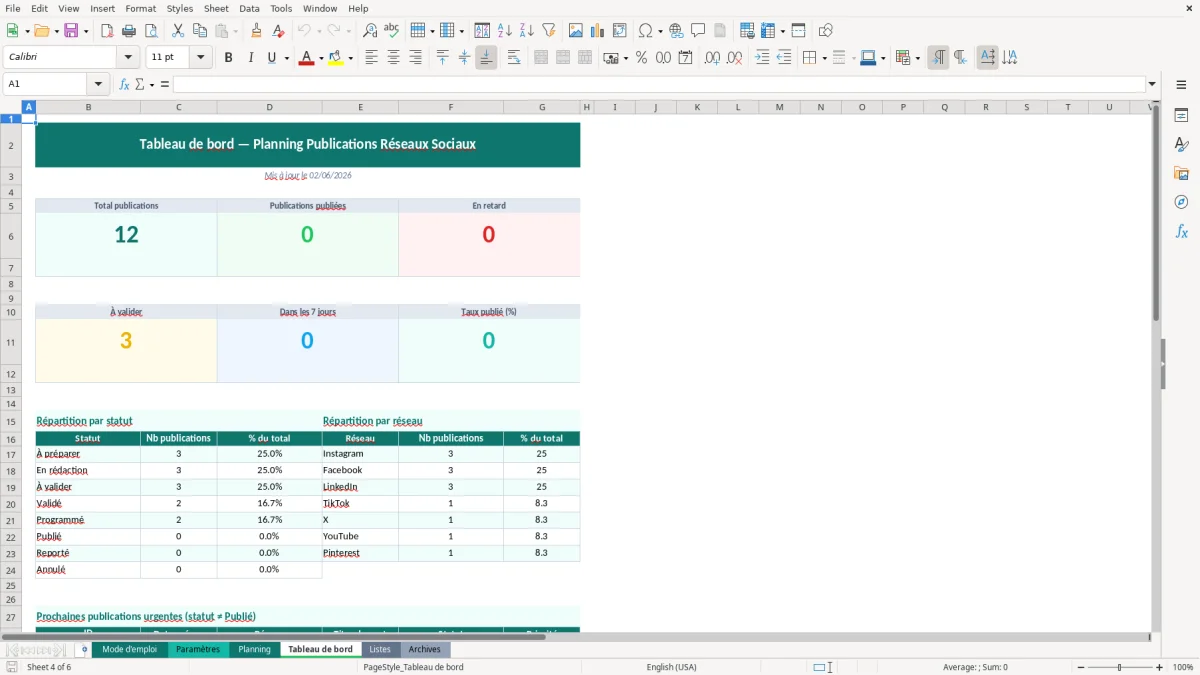Viewport: 1200px width, 675px height.
Task: Apply yellow background color swatch
Action: point(335,58)
